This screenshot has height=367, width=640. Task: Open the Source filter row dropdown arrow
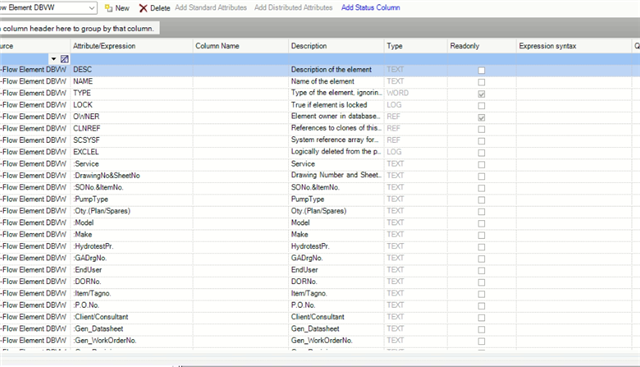click(x=53, y=59)
